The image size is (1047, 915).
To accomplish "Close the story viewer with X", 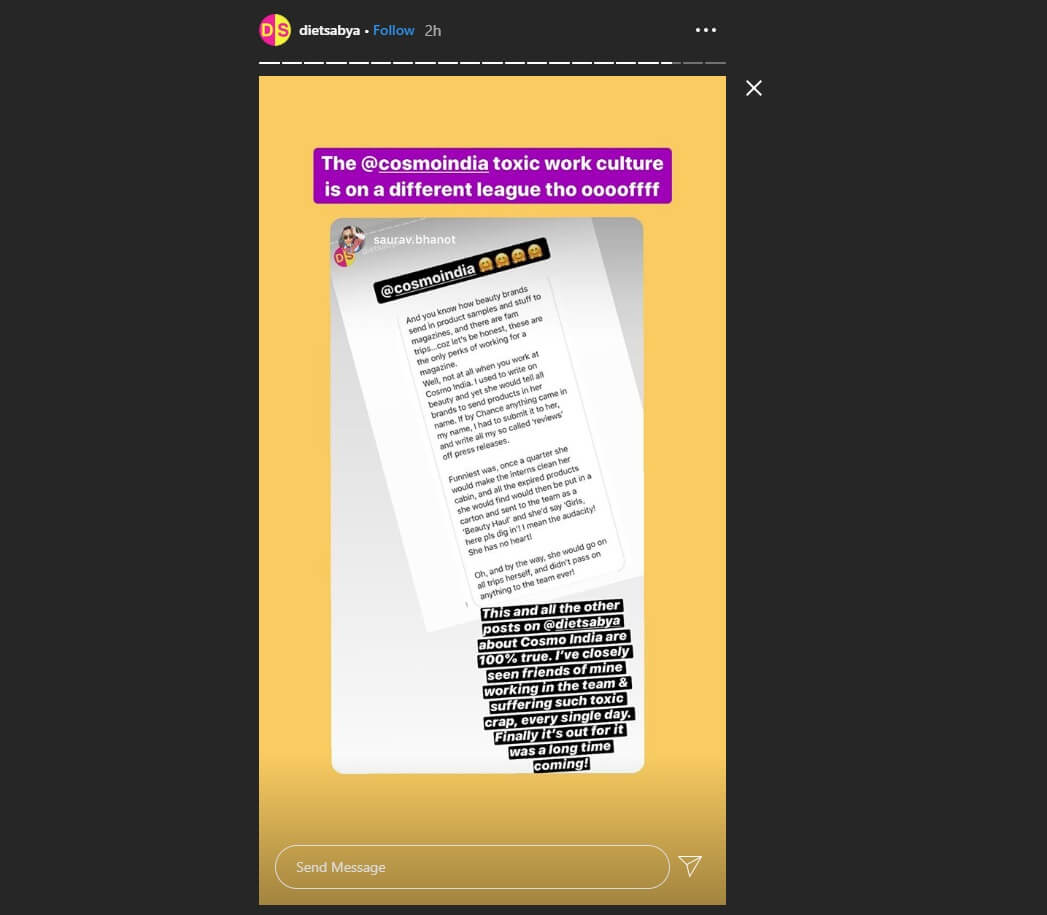I will pos(754,88).
